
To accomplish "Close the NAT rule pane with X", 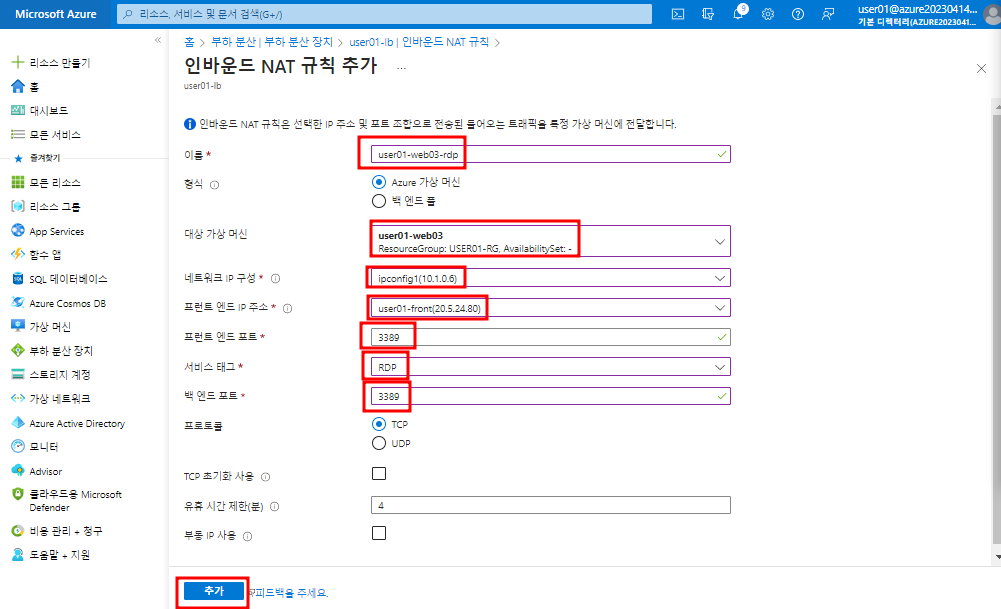I will pos(981,68).
